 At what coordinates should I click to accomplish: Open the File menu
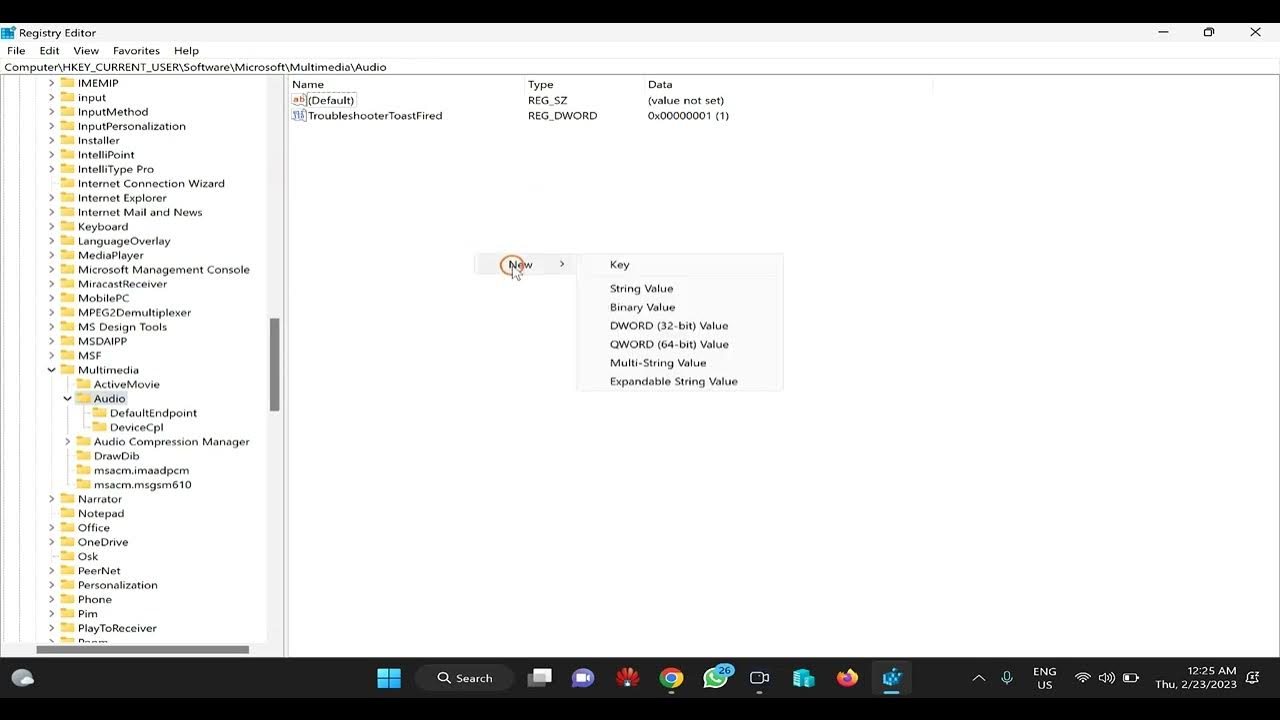click(16, 50)
